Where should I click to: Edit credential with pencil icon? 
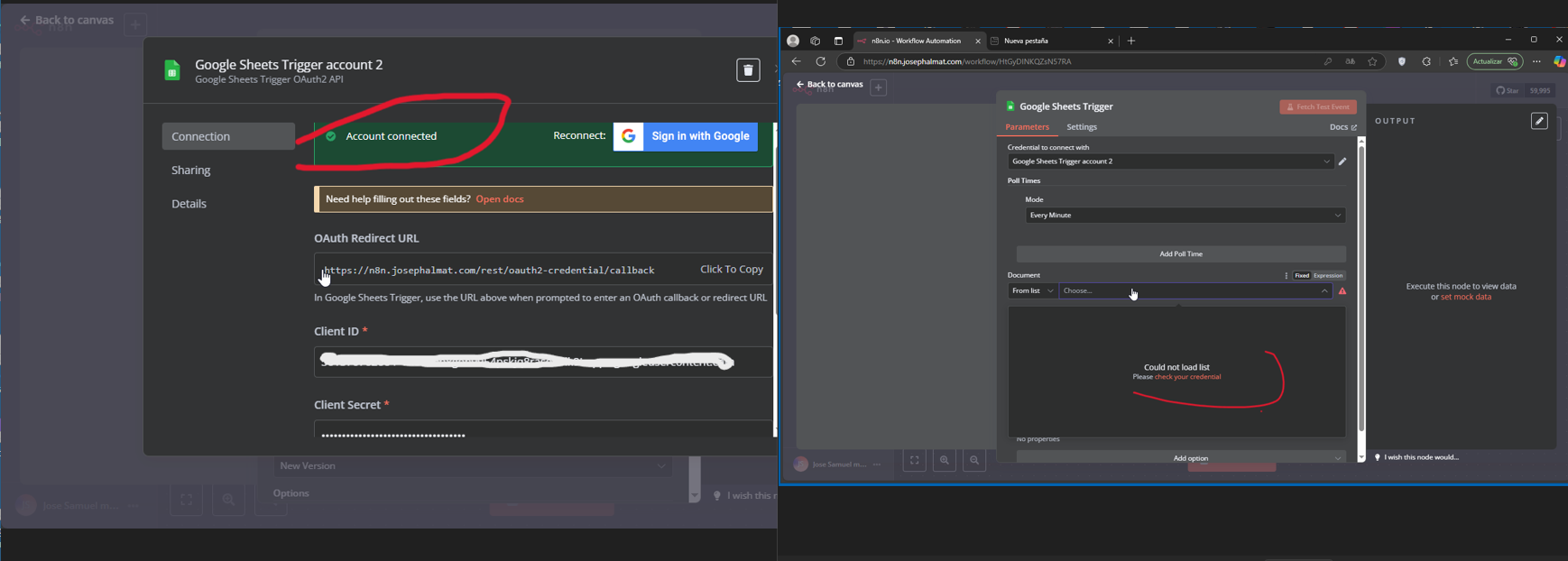[x=1342, y=161]
